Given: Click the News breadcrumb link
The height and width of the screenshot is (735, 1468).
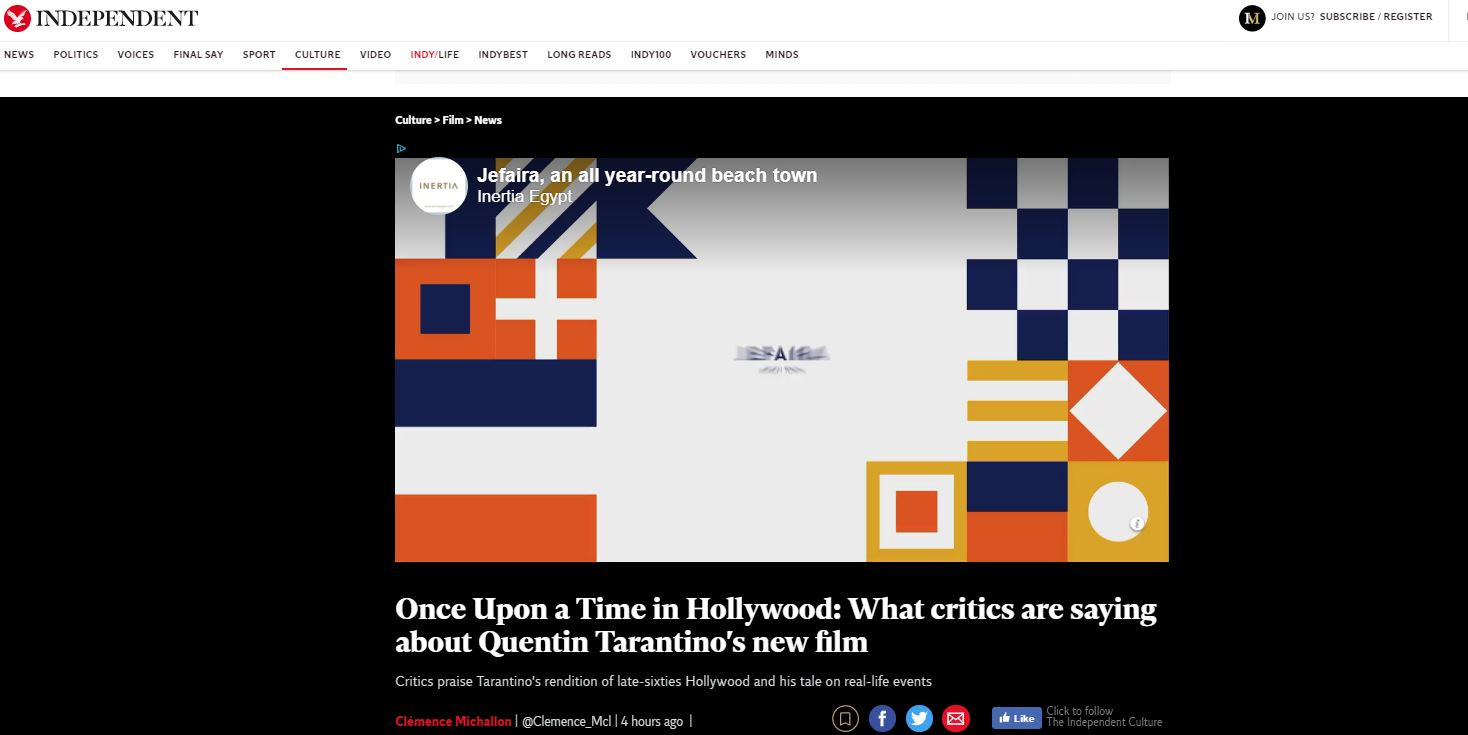Looking at the screenshot, I should point(488,120).
